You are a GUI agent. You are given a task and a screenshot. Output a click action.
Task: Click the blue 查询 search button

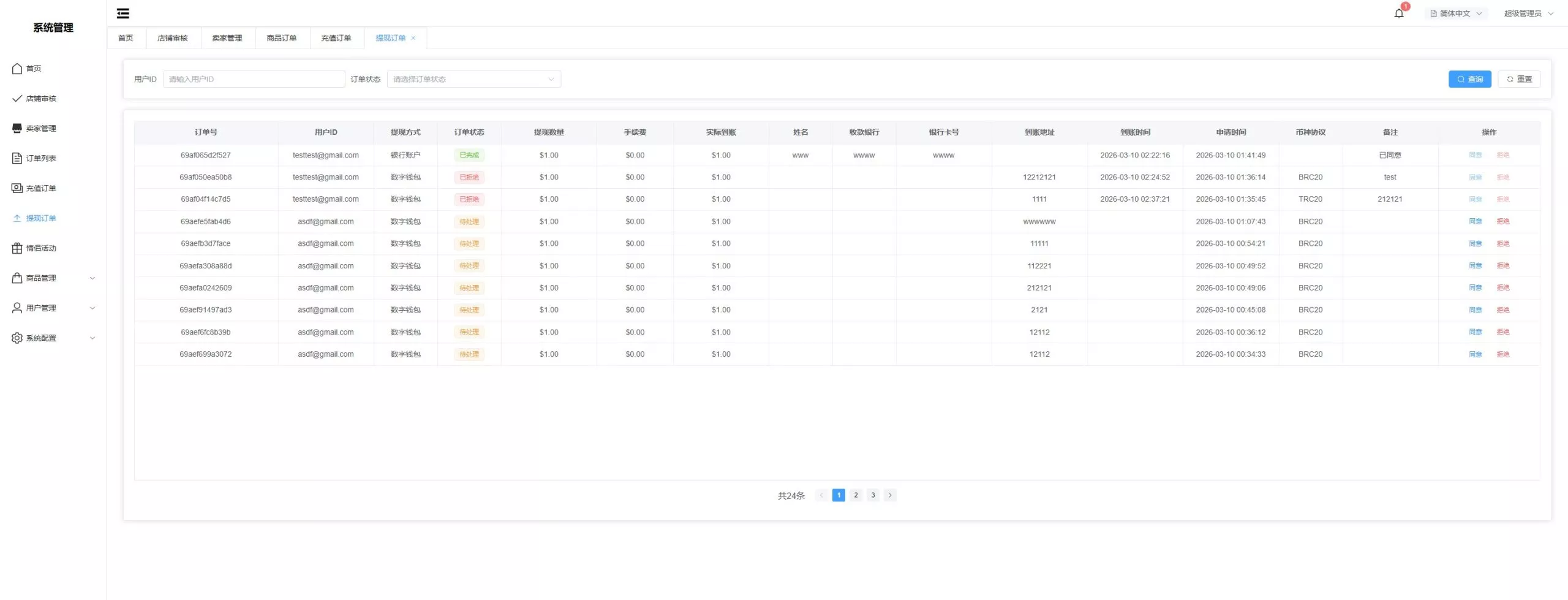pos(1469,79)
